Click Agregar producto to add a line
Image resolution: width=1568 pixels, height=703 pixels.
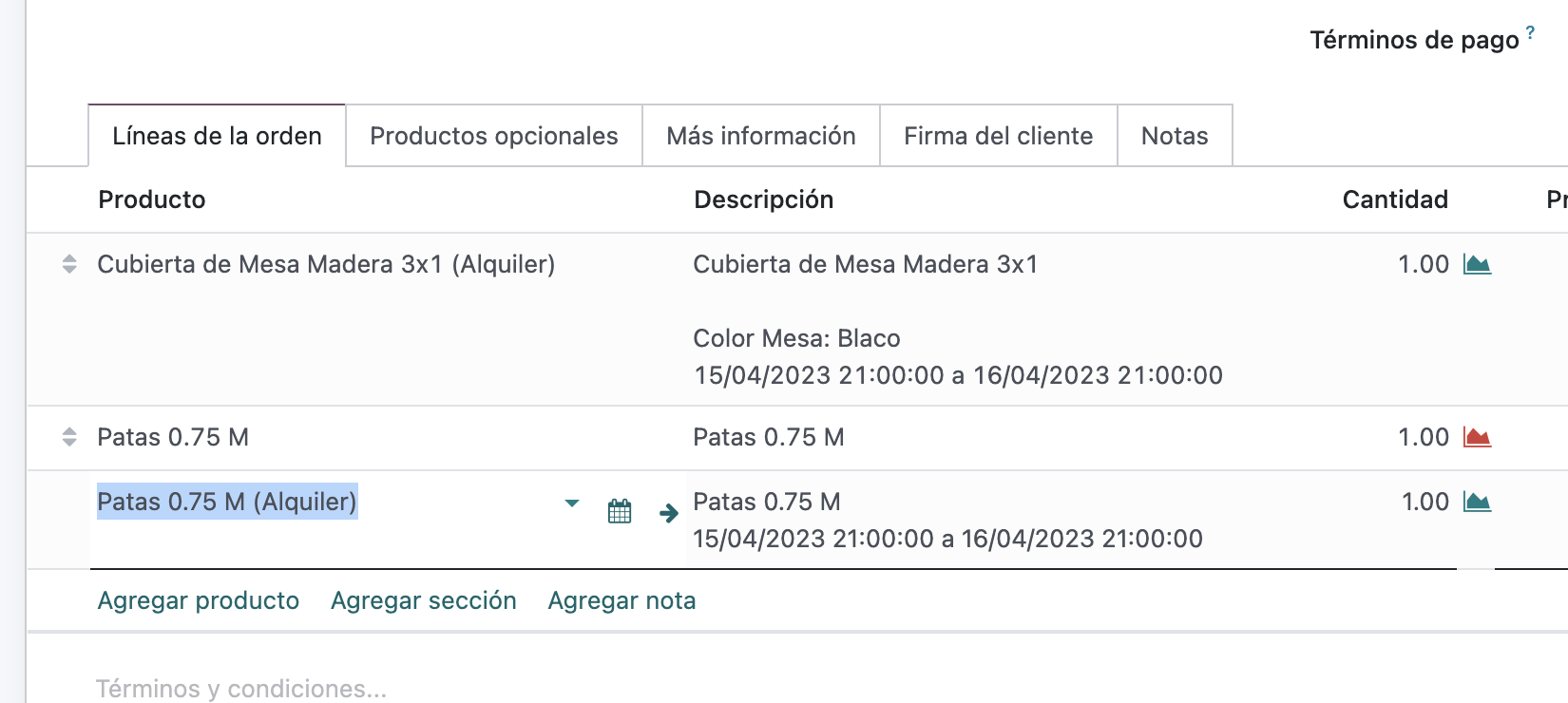point(199,600)
